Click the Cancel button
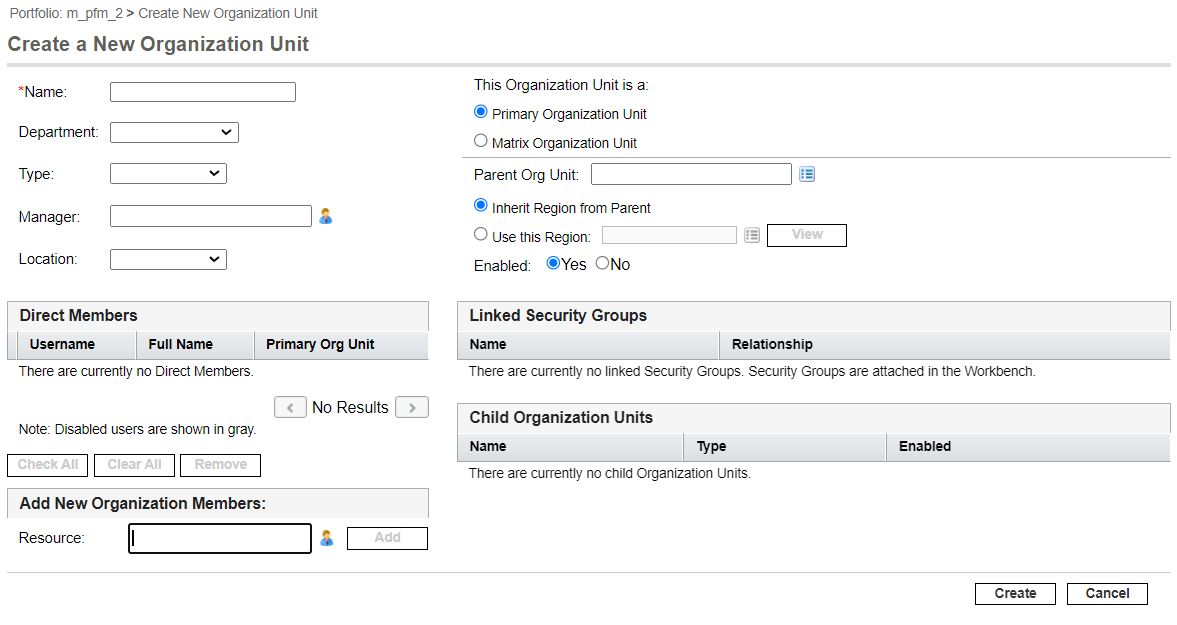Image resolution: width=1177 pixels, height=625 pixels. 1107,593
